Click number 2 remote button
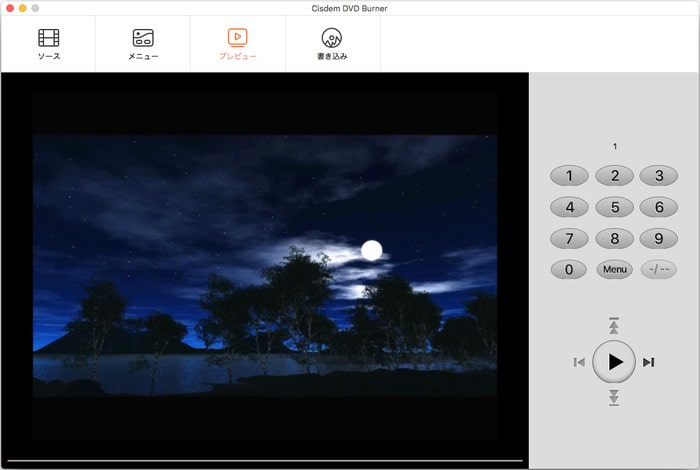 point(615,175)
